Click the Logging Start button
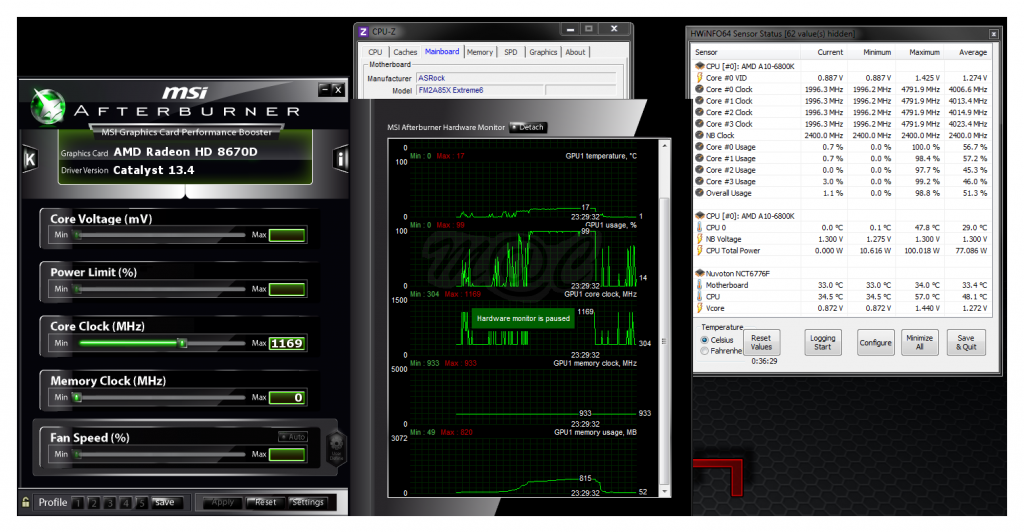1024x532 pixels. click(x=822, y=342)
